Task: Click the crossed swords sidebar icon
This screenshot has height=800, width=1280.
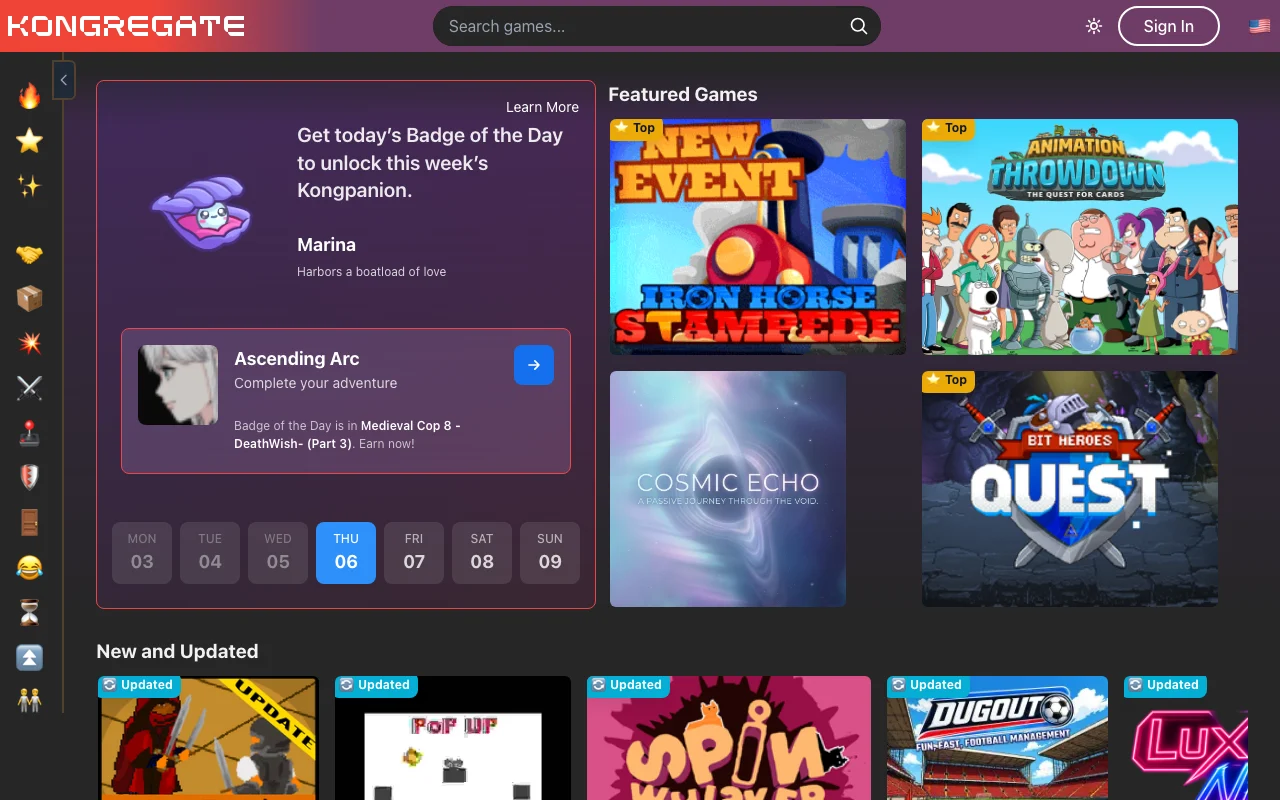Action: click(30, 388)
